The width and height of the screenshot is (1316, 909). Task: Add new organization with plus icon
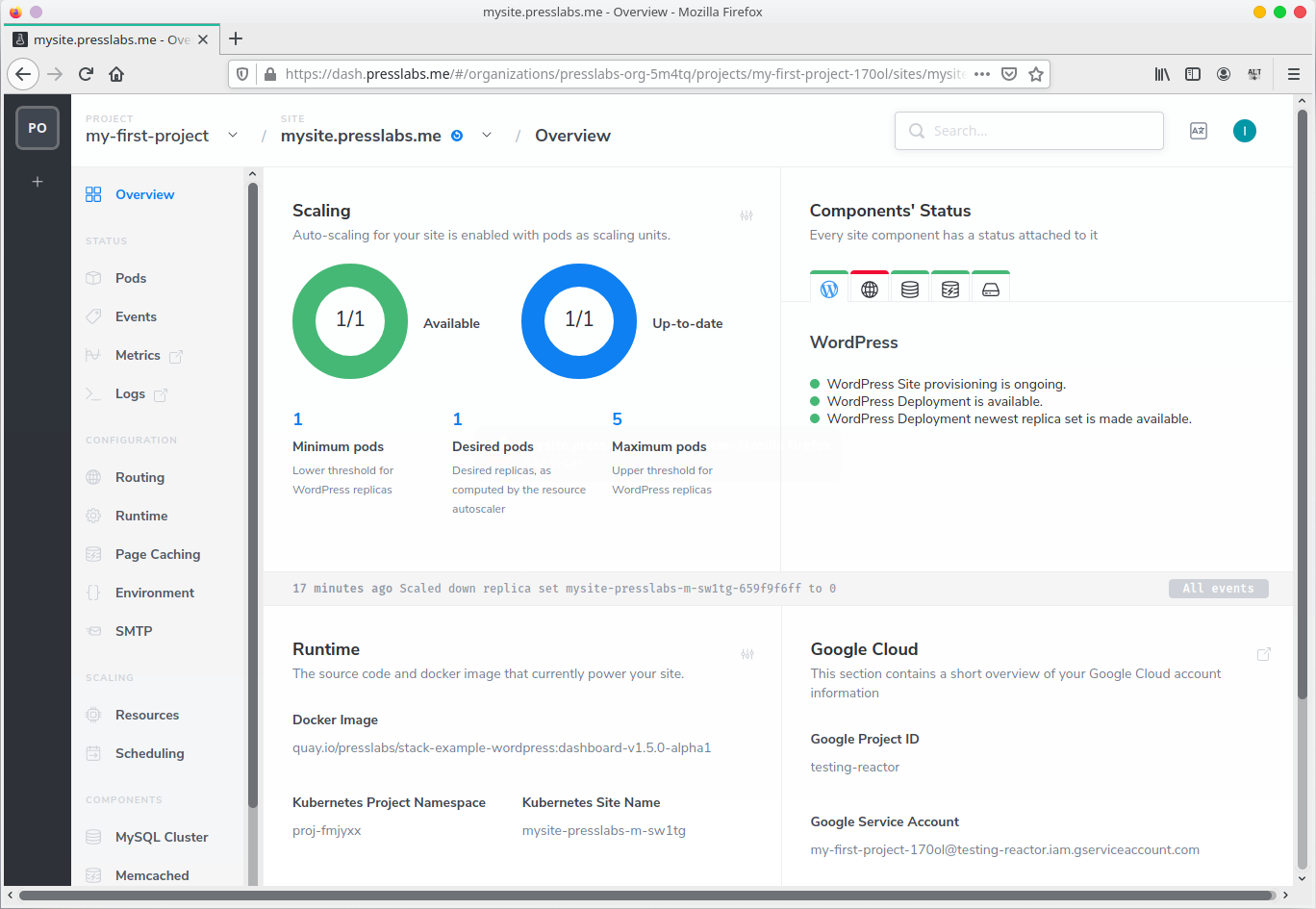tap(38, 182)
